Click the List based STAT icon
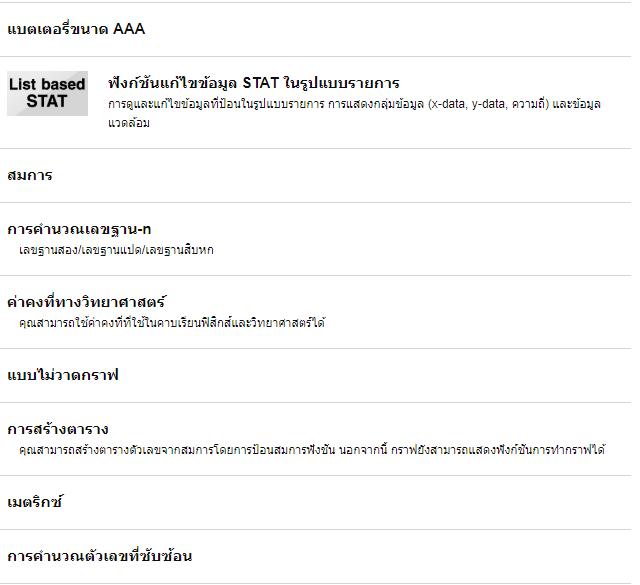Screen dimensions: 640x585 (x=47, y=93)
